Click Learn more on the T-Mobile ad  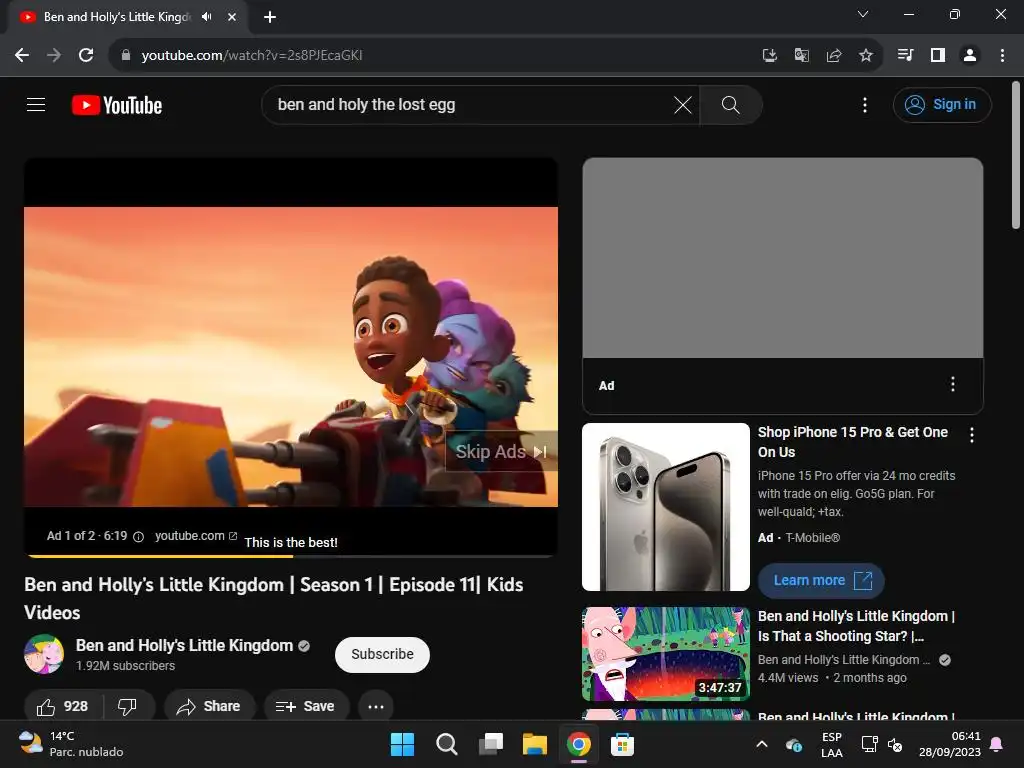tap(821, 580)
